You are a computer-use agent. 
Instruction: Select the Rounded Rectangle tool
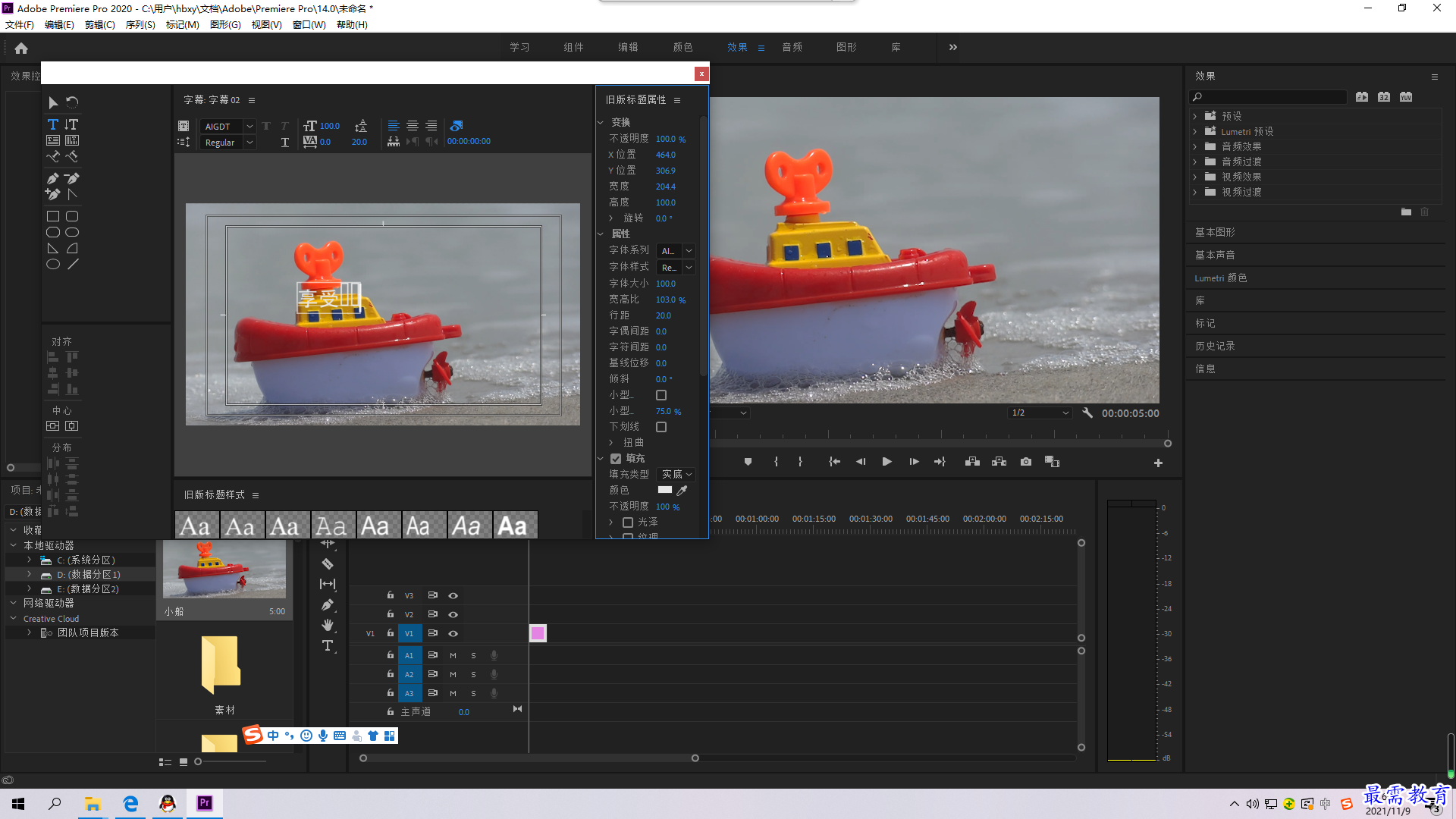click(72, 216)
